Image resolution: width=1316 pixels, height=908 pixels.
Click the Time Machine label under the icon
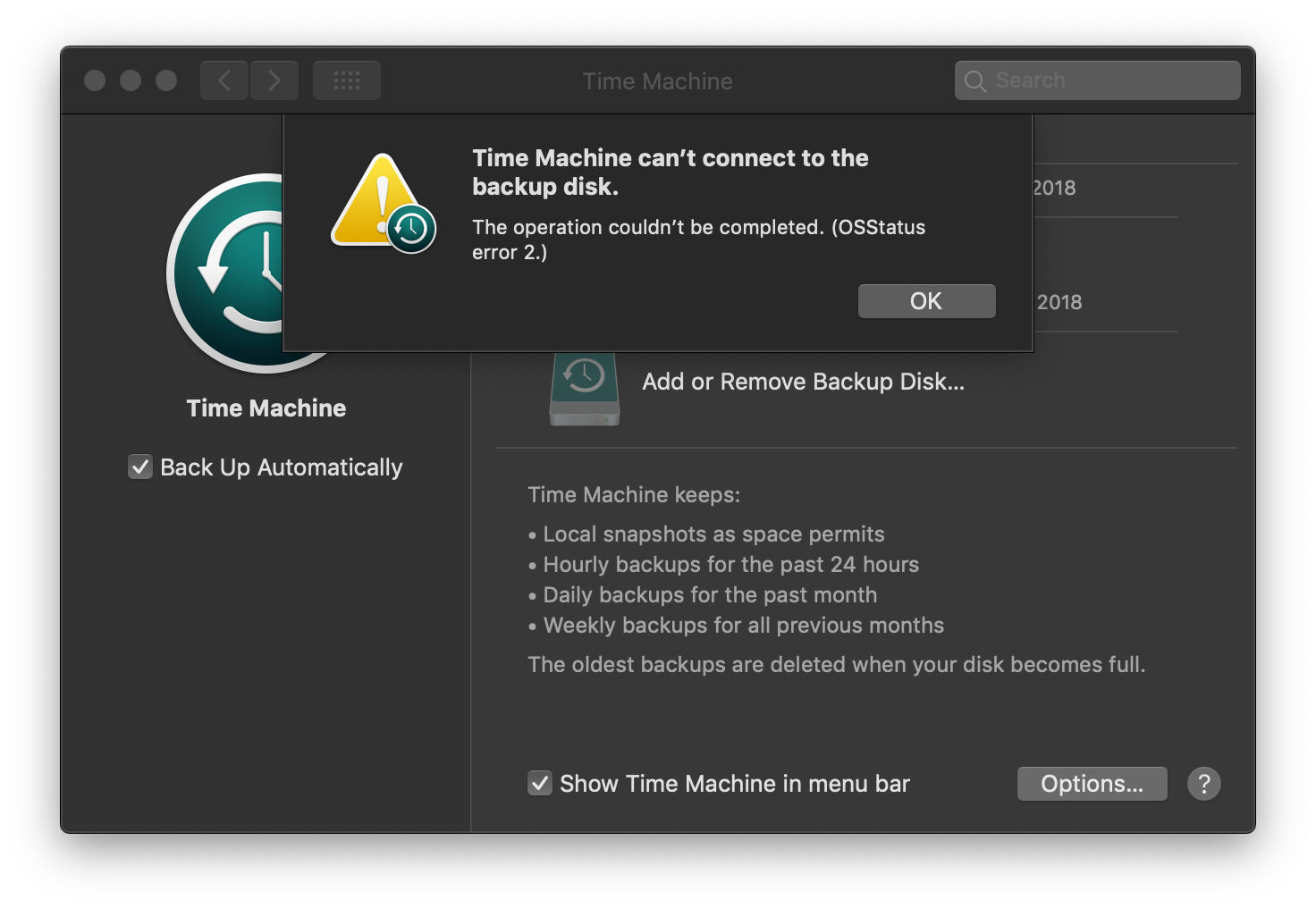click(x=266, y=408)
